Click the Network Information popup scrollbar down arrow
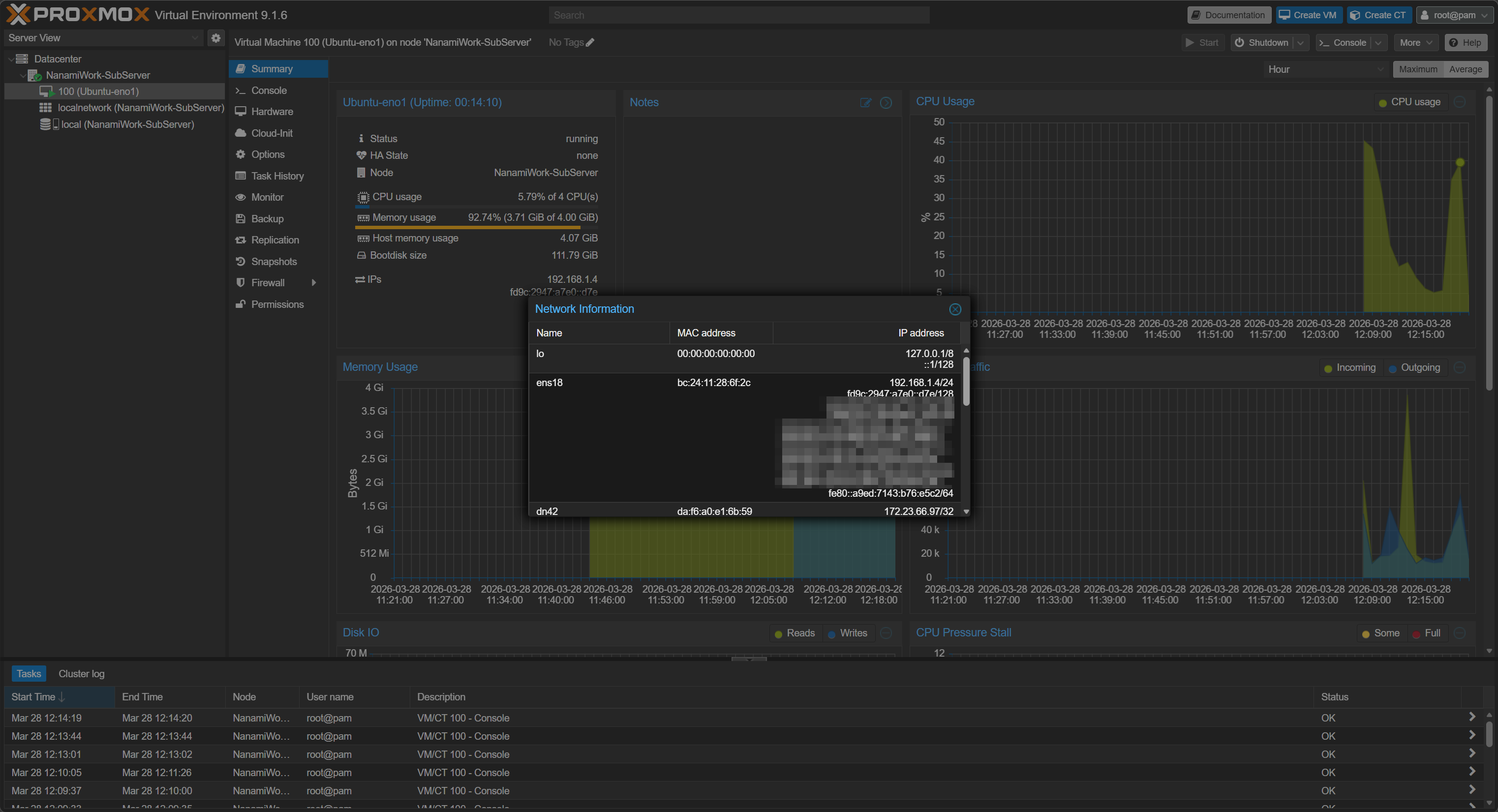This screenshot has height=812, width=1498. click(x=966, y=512)
